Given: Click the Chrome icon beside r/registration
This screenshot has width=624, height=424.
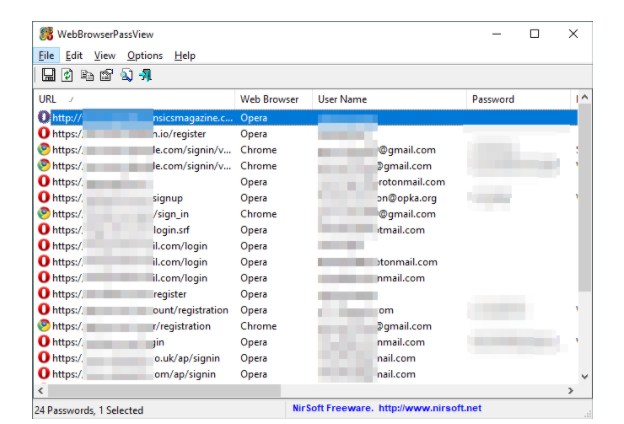Looking at the screenshot, I should click(x=44, y=326).
